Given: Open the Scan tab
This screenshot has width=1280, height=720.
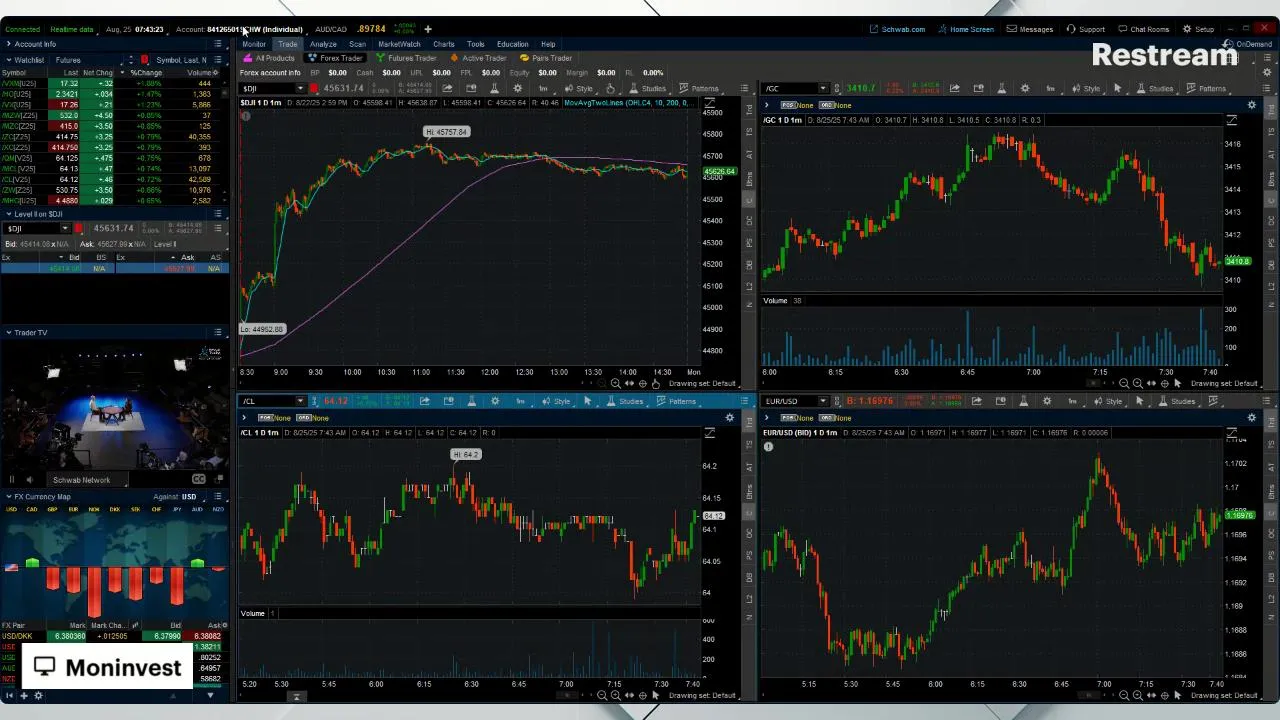Looking at the screenshot, I should 357,44.
